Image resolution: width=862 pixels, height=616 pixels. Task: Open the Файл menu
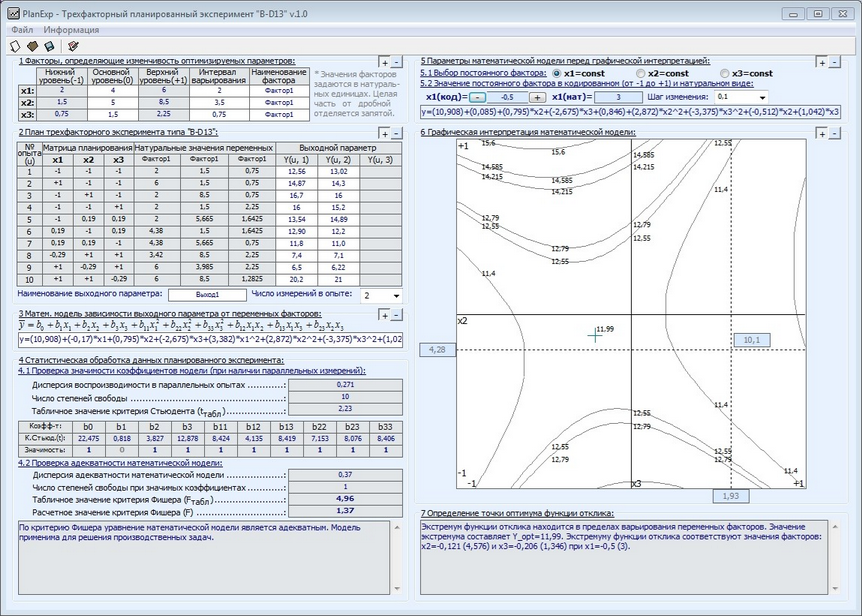tap(22, 30)
